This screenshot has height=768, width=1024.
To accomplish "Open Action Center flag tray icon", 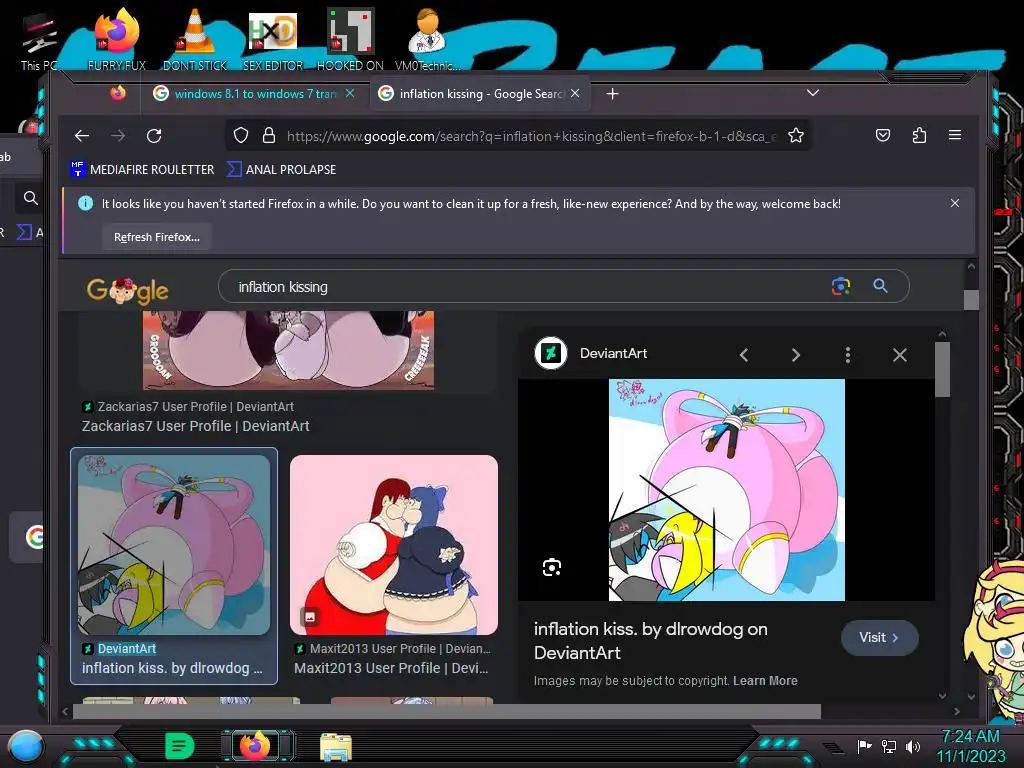I will (x=864, y=746).
